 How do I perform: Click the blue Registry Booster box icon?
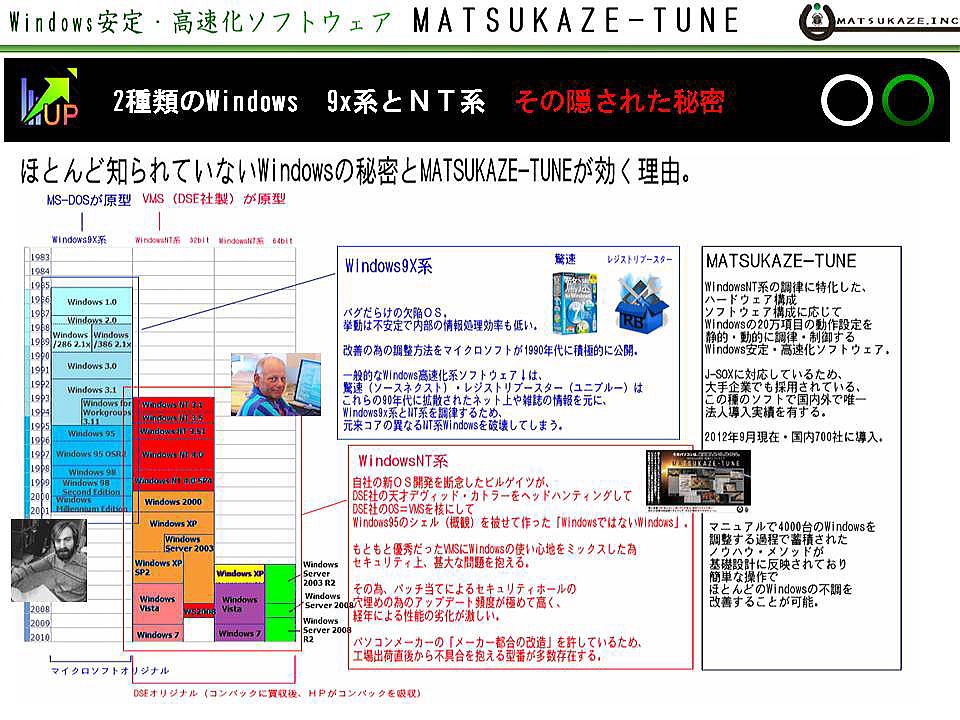[641, 304]
